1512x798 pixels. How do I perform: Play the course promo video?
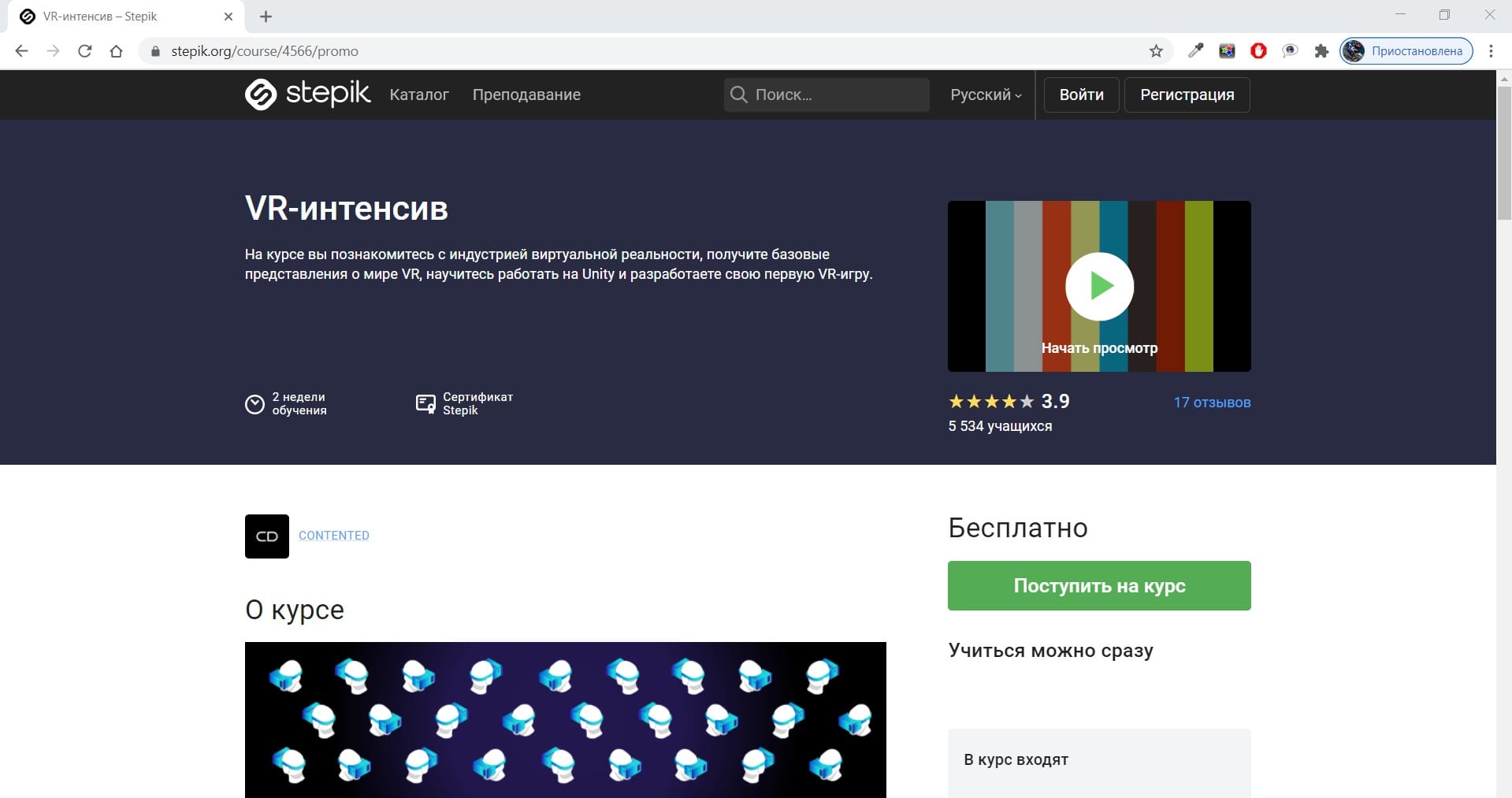pyautogui.click(x=1099, y=286)
